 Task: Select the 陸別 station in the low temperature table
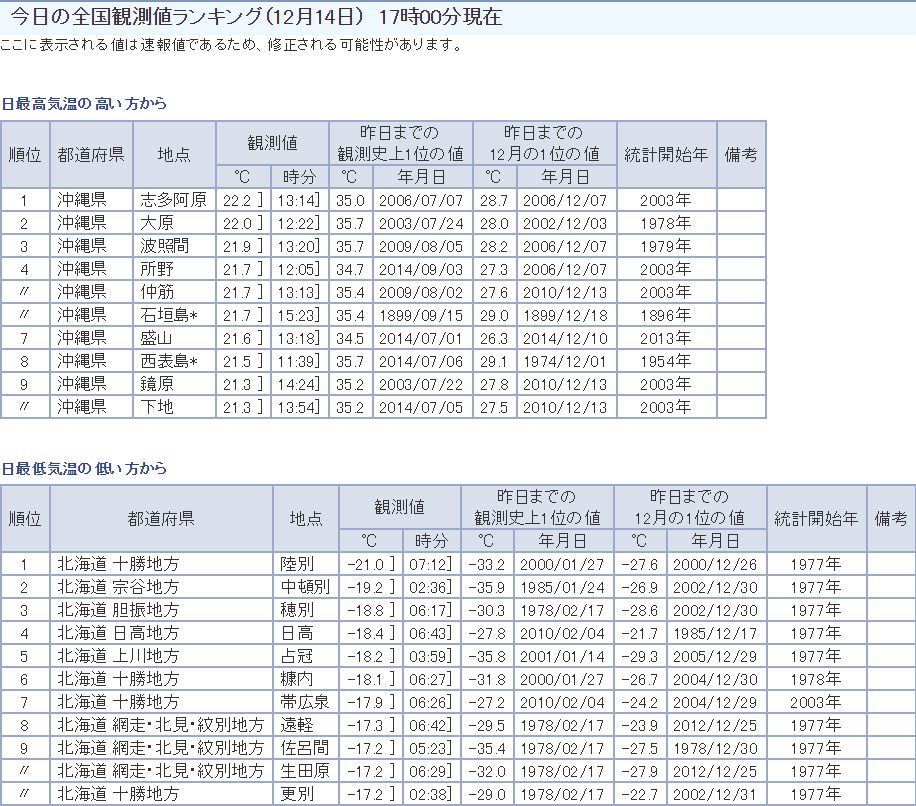click(x=297, y=565)
